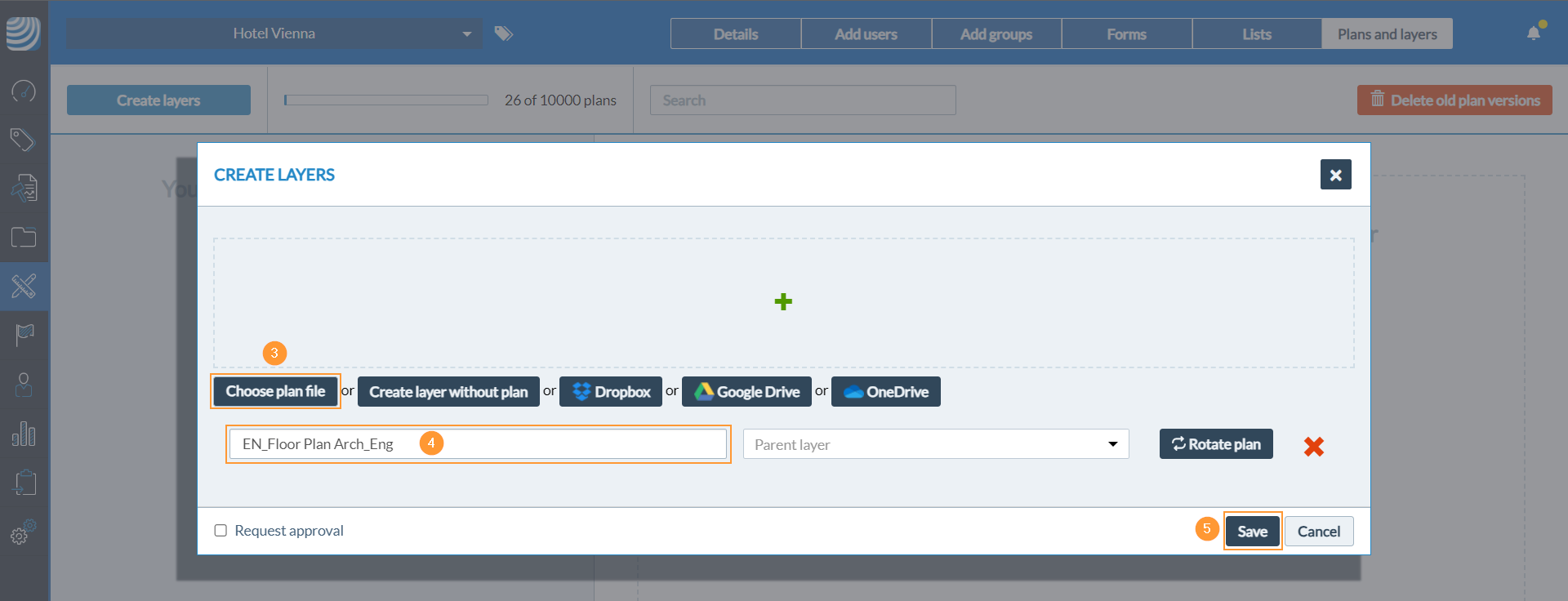Open the Add users tab
Screen dimensions: 1568x601
coord(866,34)
